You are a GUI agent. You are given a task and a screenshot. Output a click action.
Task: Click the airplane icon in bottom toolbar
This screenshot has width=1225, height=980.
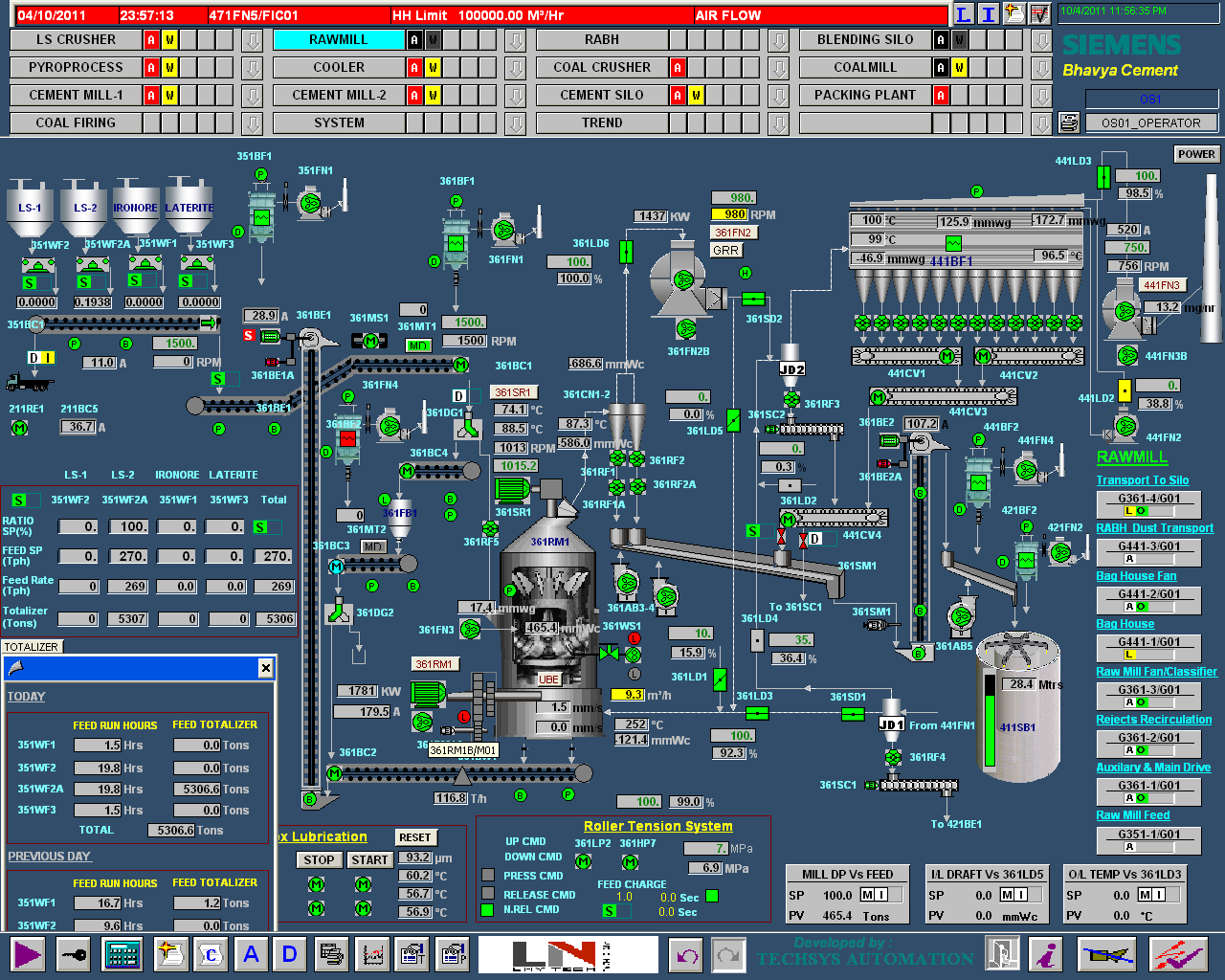click(1107, 954)
